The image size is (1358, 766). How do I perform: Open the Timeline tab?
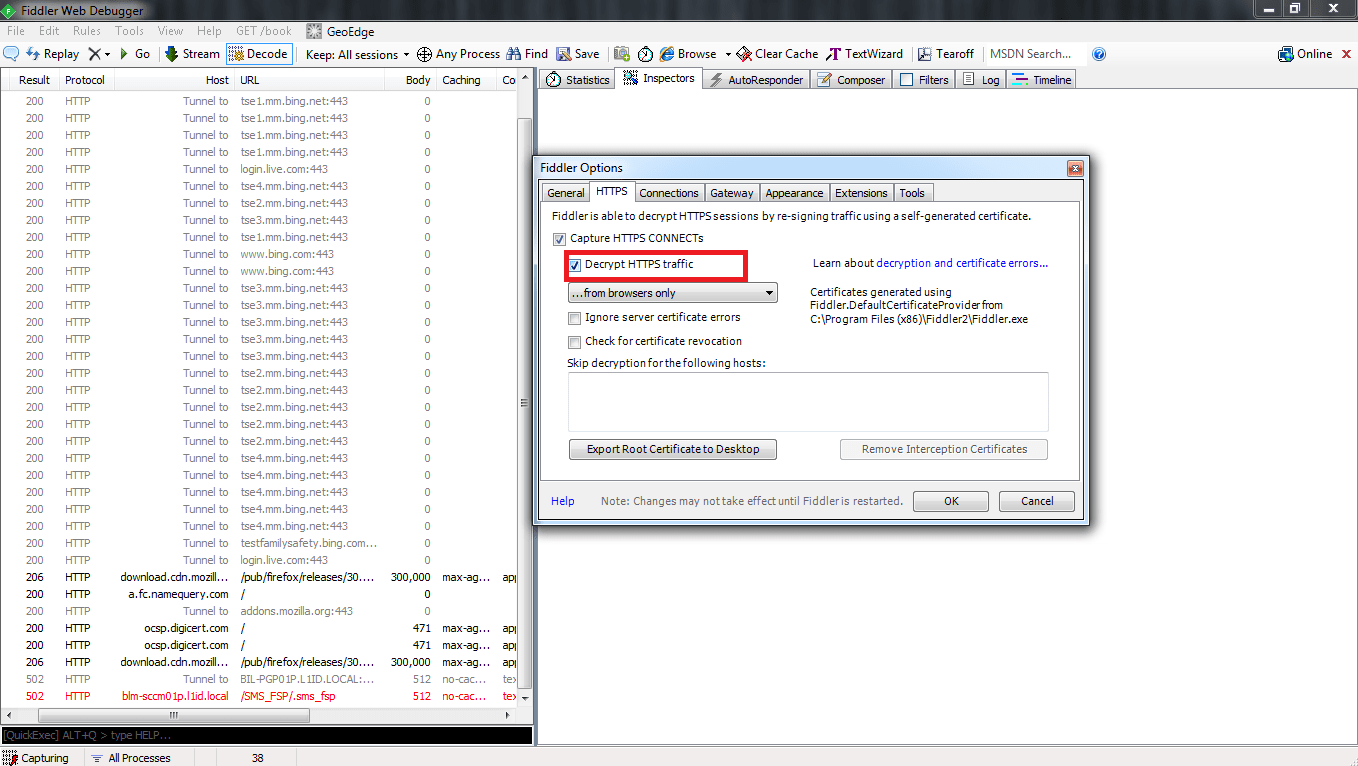click(x=1041, y=80)
